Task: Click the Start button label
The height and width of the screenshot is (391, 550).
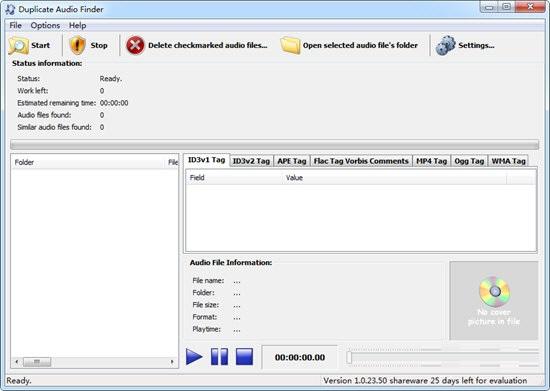Action: pyautogui.click(x=40, y=45)
